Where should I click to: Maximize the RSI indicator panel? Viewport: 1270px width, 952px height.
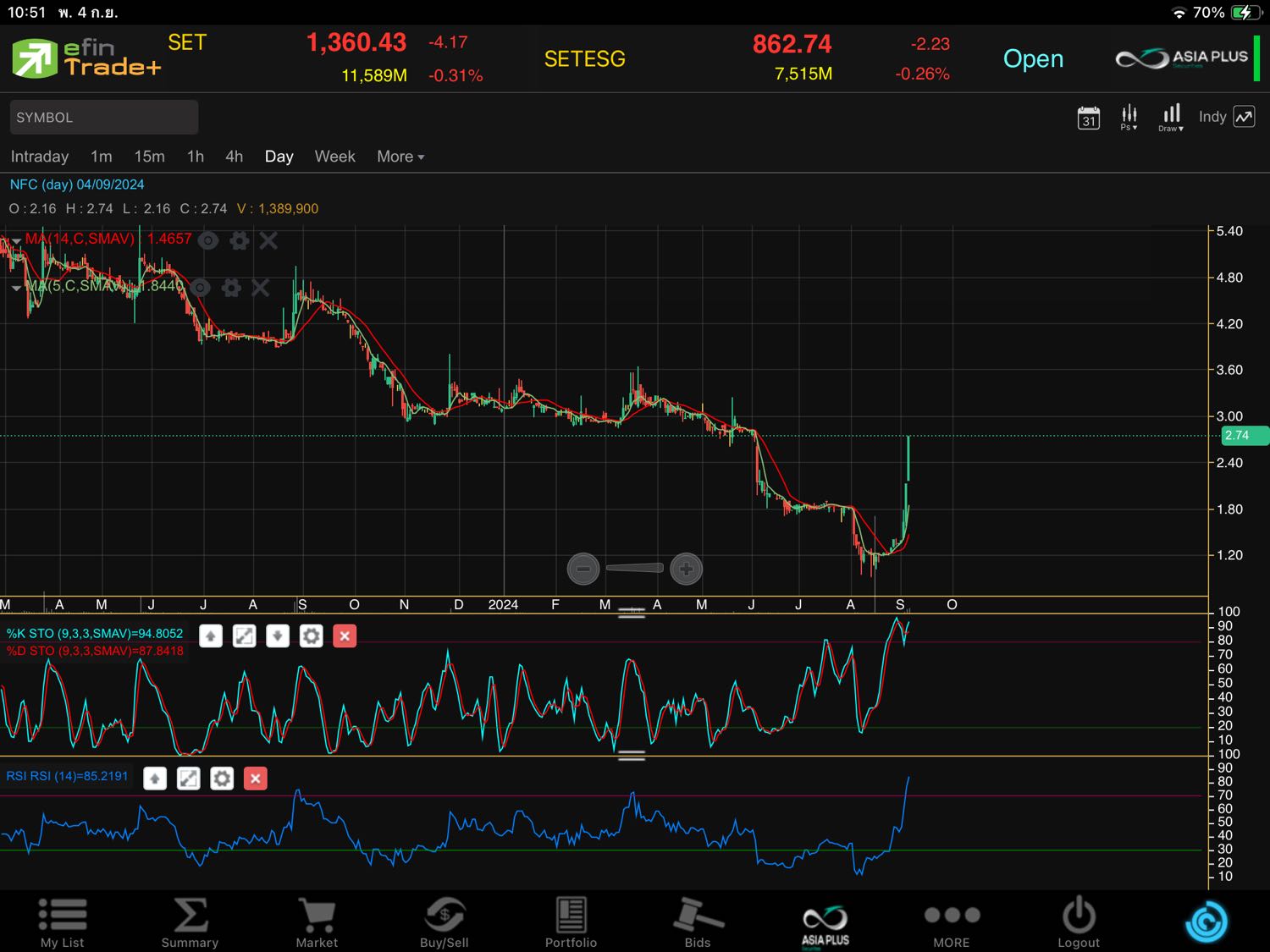coord(188,779)
